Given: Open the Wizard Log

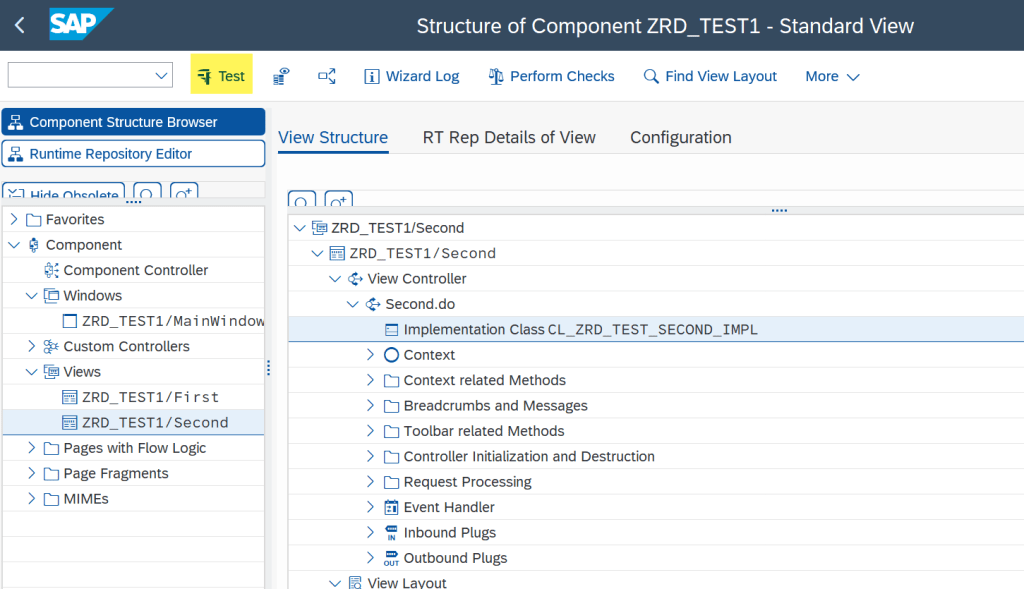Looking at the screenshot, I should 411,76.
